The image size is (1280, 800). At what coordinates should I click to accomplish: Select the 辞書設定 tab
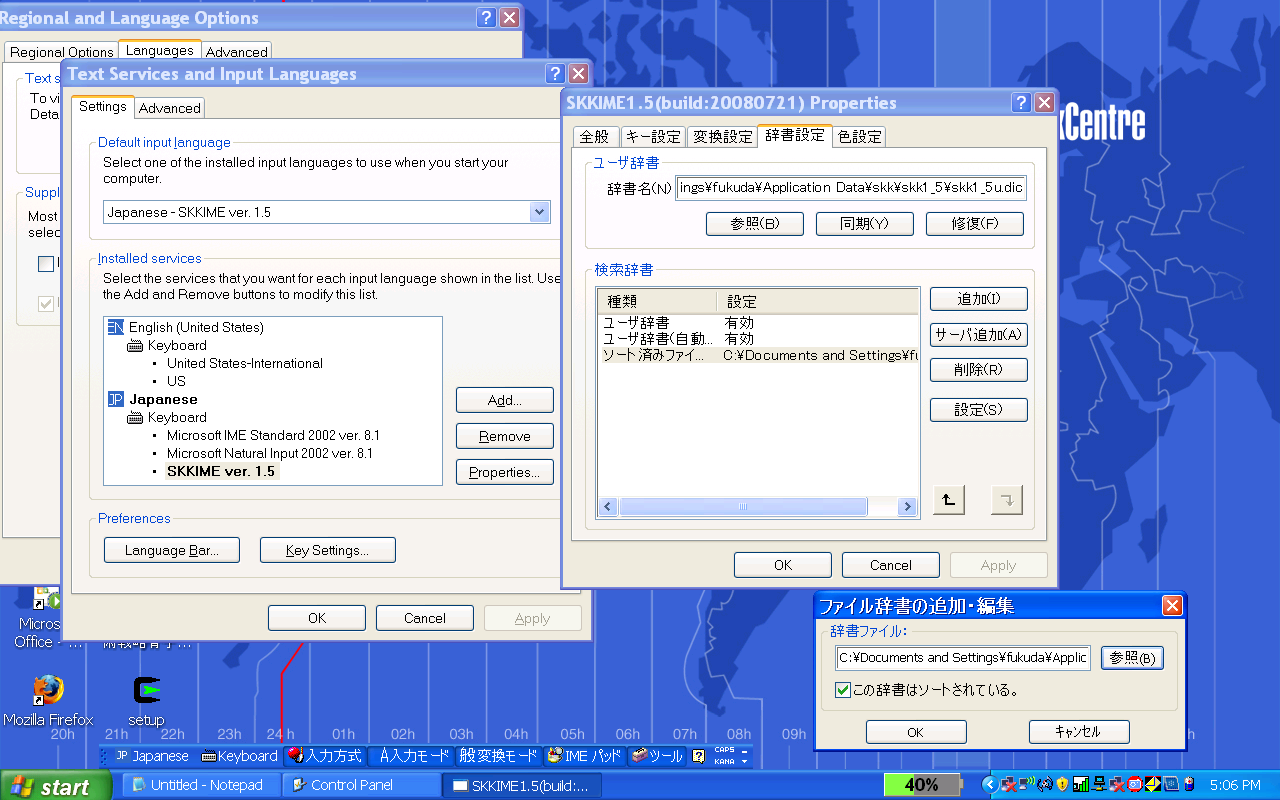795,134
